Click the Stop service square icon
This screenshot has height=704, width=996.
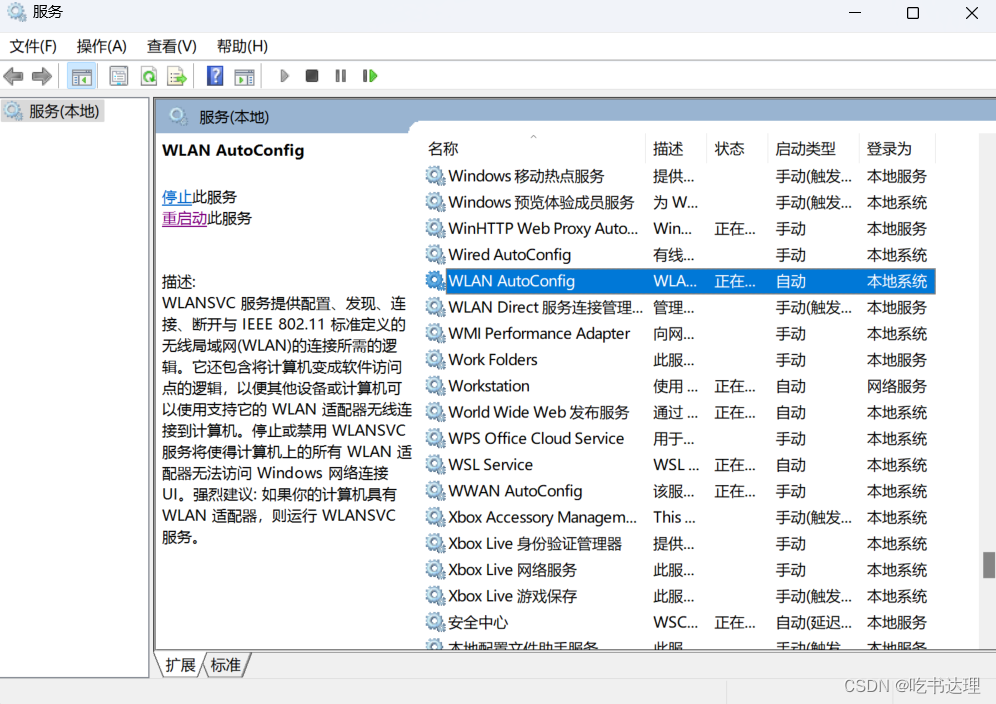coord(311,76)
